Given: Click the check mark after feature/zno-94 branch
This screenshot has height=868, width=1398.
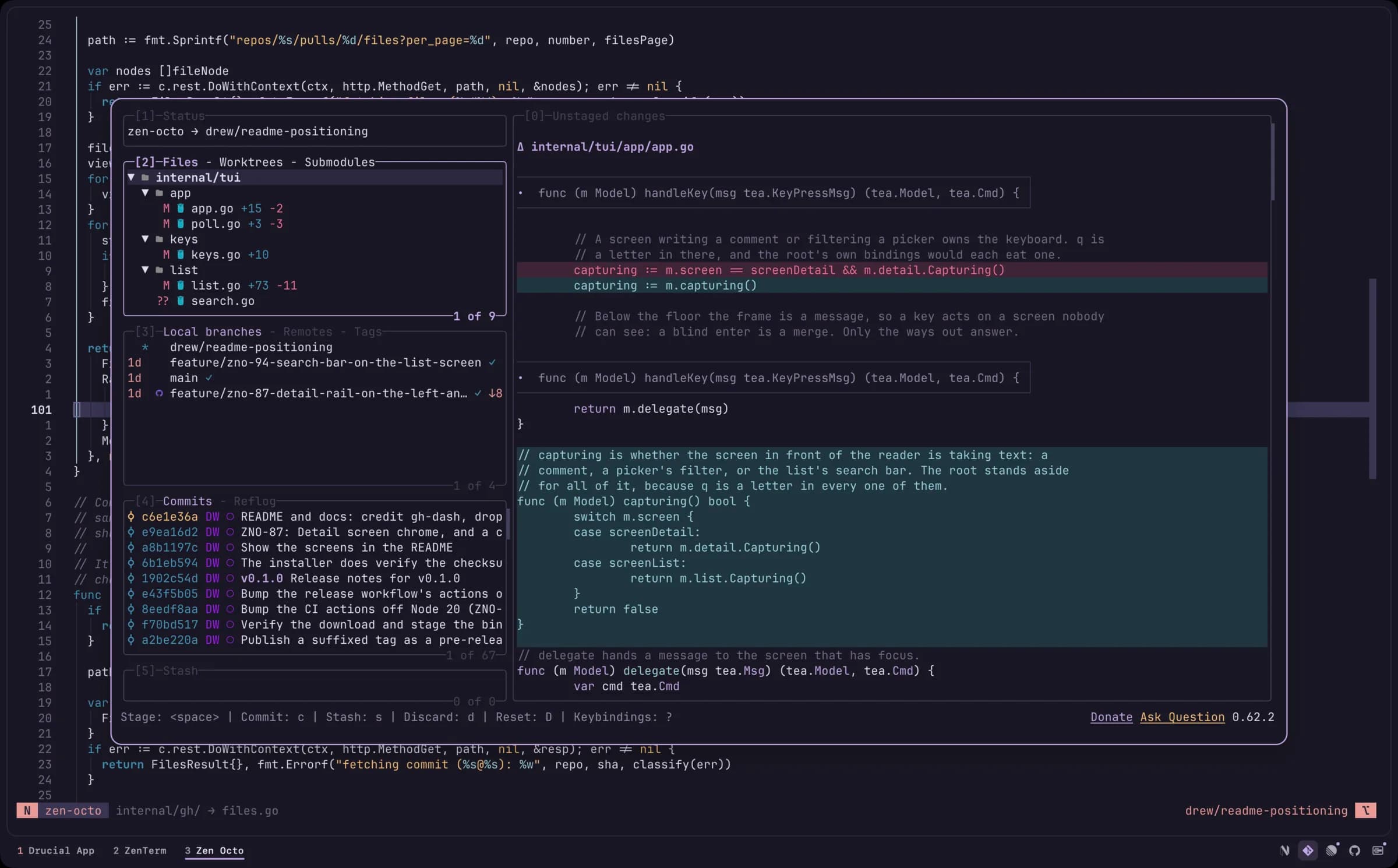Looking at the screenshot, I should coord(492,362).
